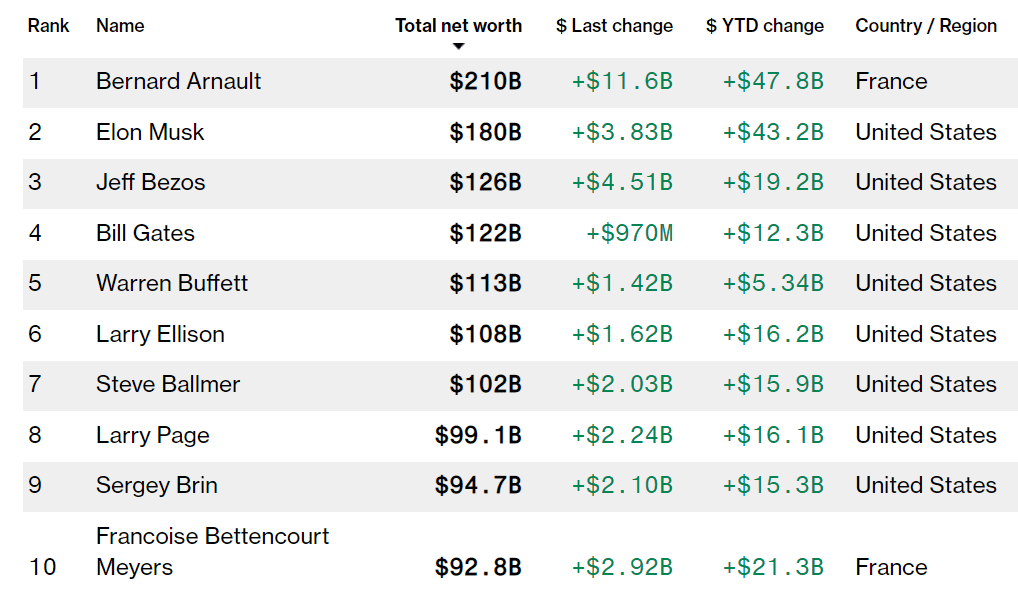Open Francoise Bettencourt Meyers's profile link
1018x593 pixels.
coord(213,551)
